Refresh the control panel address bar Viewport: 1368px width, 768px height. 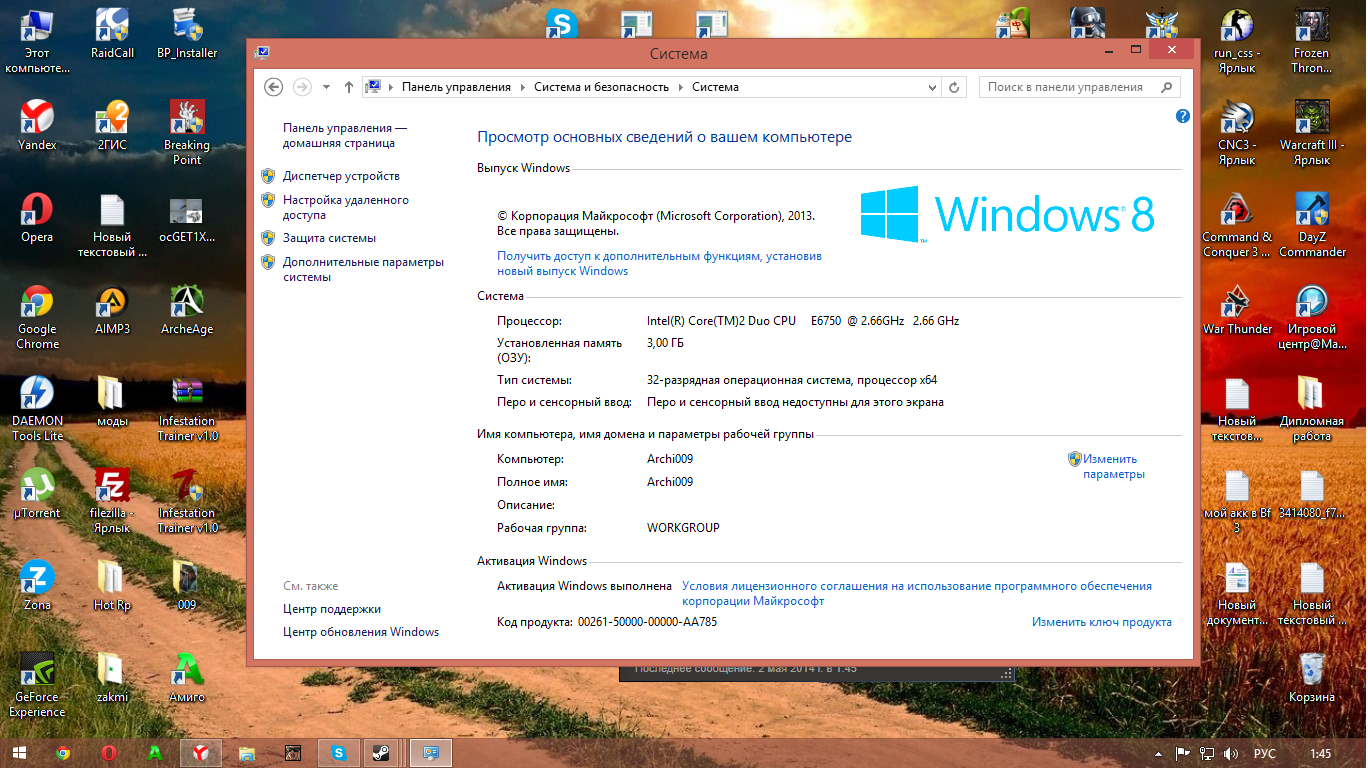pos(955,87)
